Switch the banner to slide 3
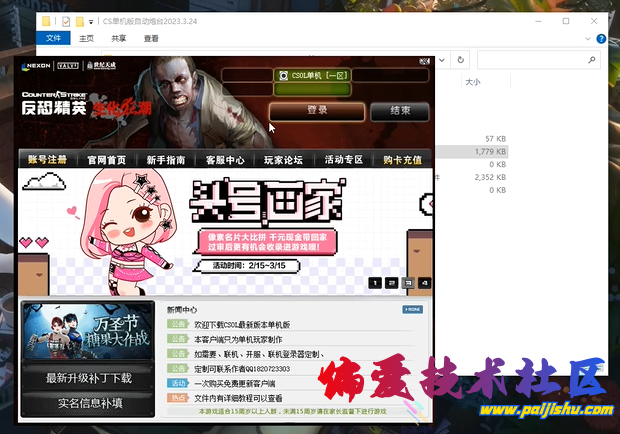 point(408,283)
